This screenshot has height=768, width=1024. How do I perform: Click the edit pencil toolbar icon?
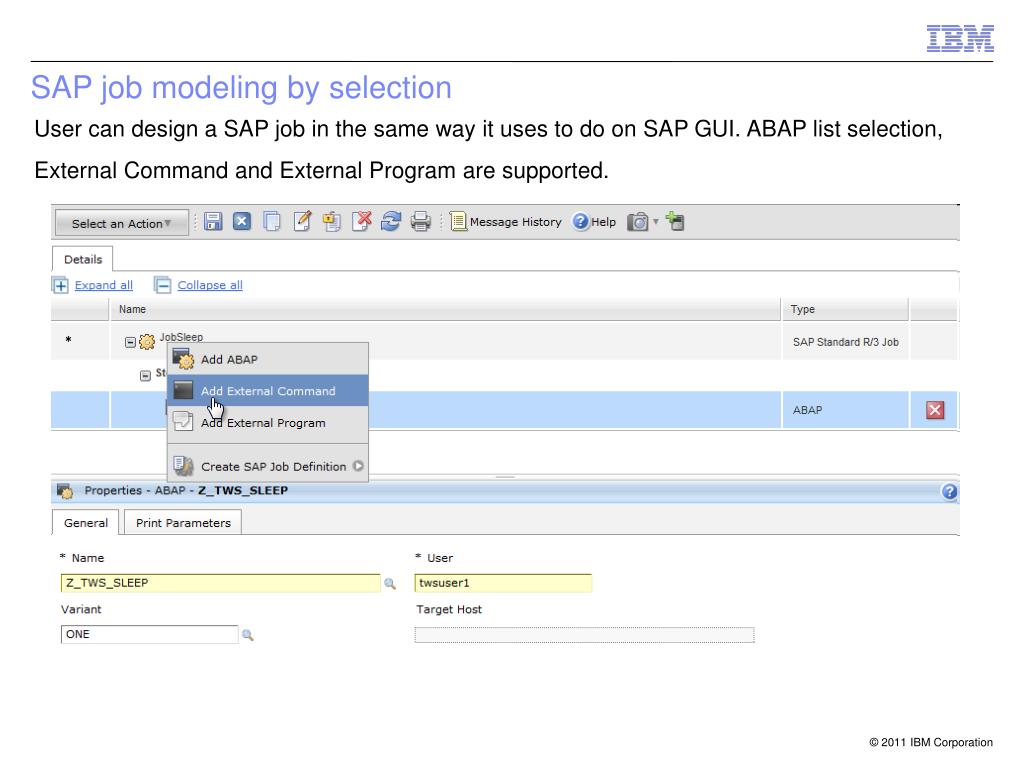(302, 222)
